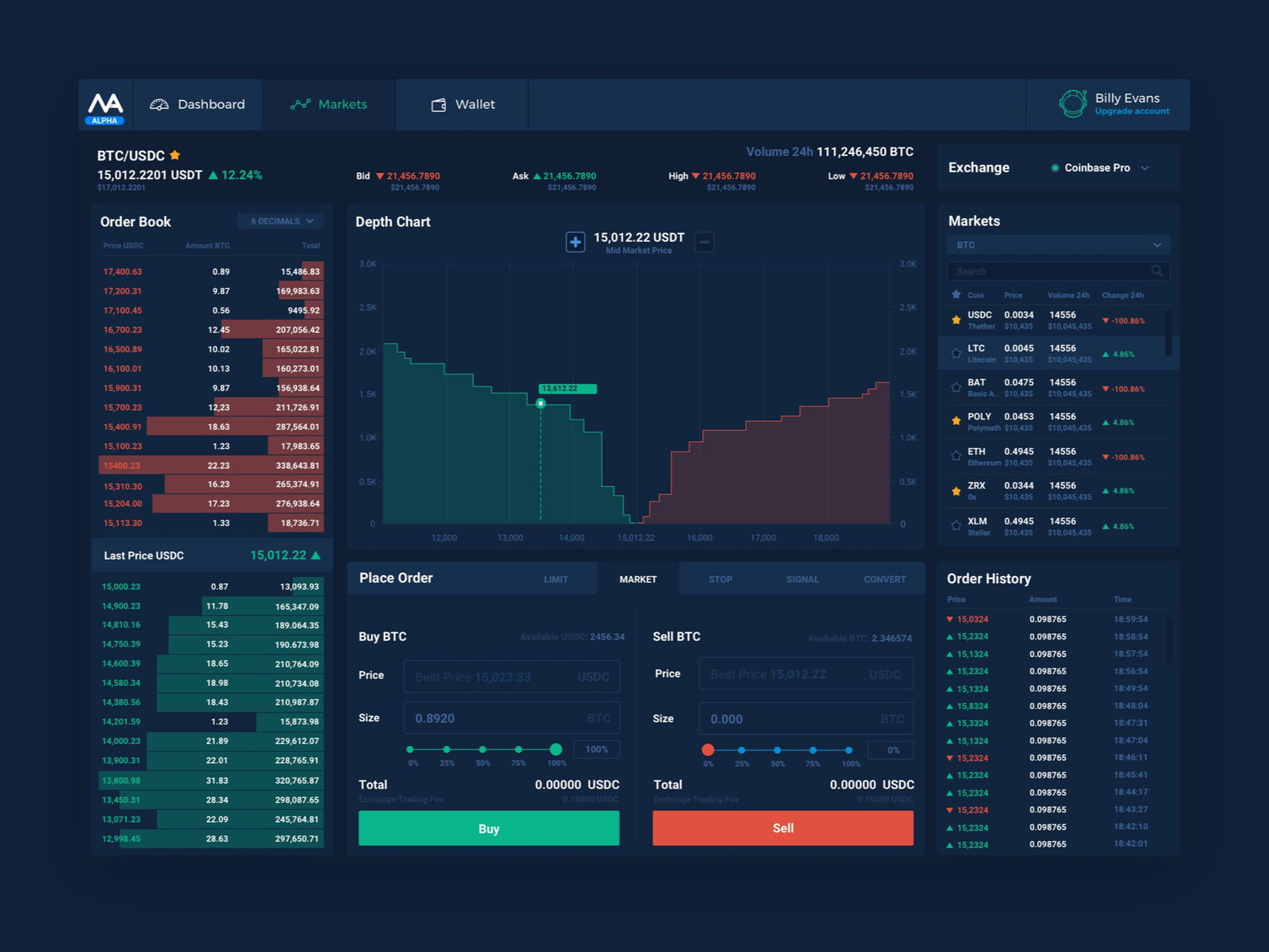Screen dimensions: 1269x952
Task: Click the sell slider 0% handle
Action: [x=708, y=750]
